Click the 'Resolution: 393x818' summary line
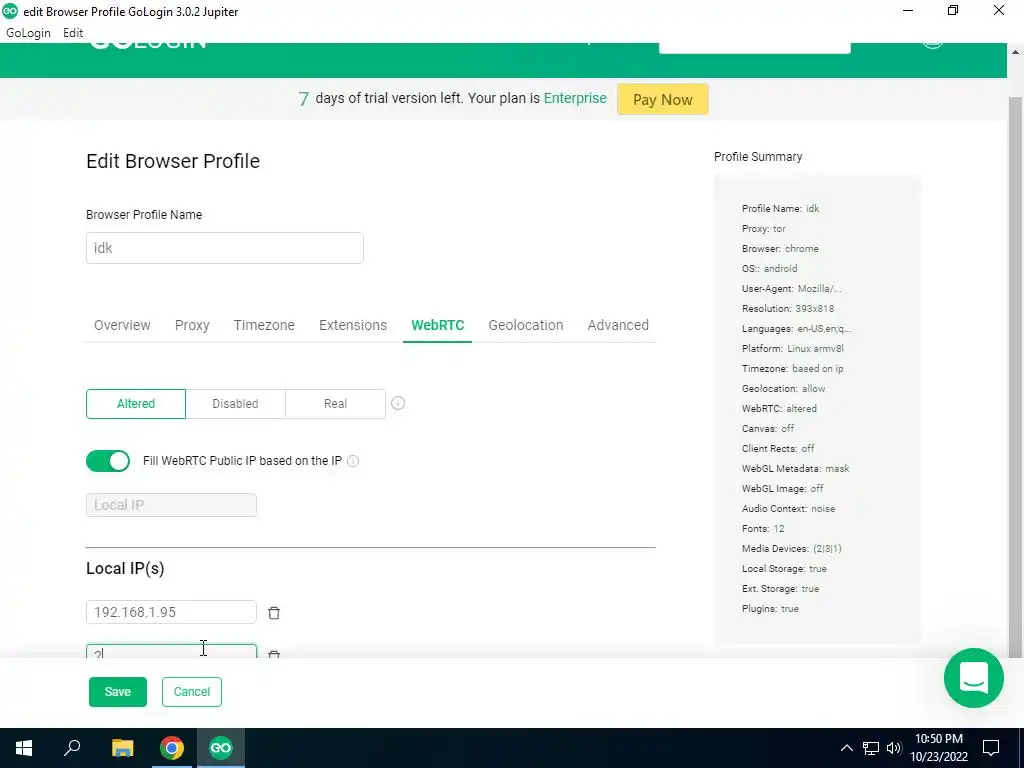 tap(788, 308)
